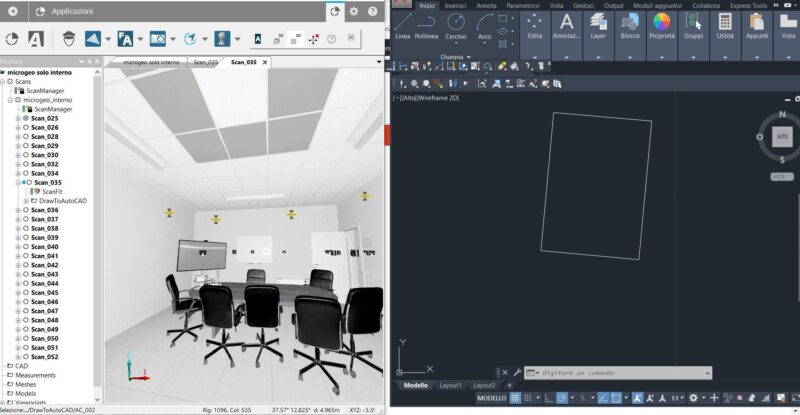Toggle the grid display in AutoCAD status bar

coord(515,398)
